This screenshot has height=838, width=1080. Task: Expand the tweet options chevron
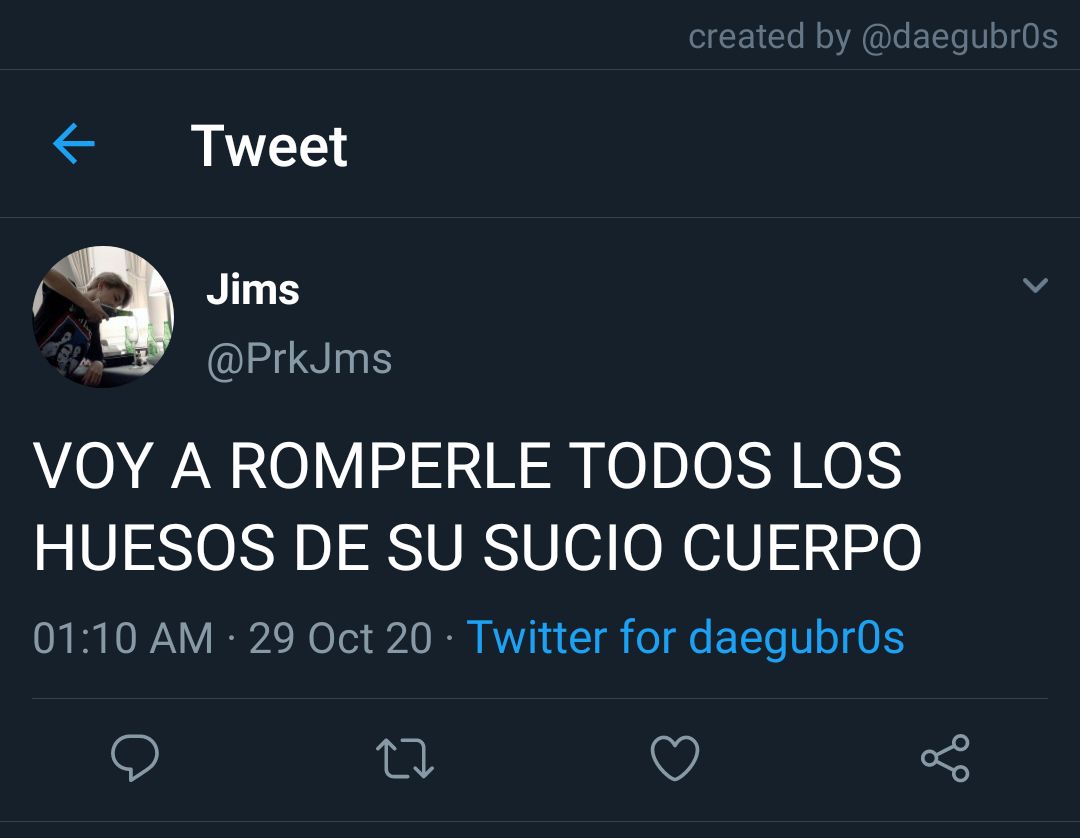click(x=1035, y=284)
